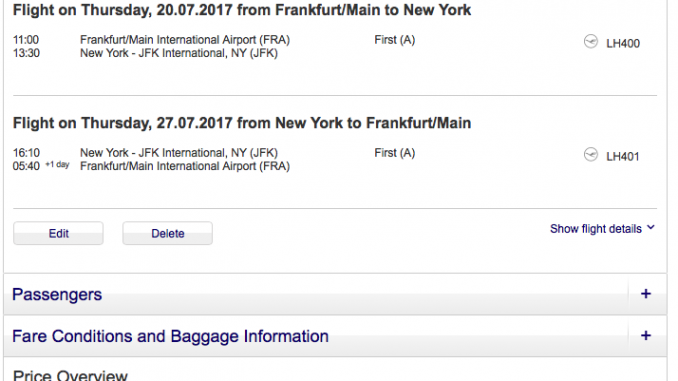
Task: Click the Lufthansa crane icon beside LH401
Action: pos(591,154)
